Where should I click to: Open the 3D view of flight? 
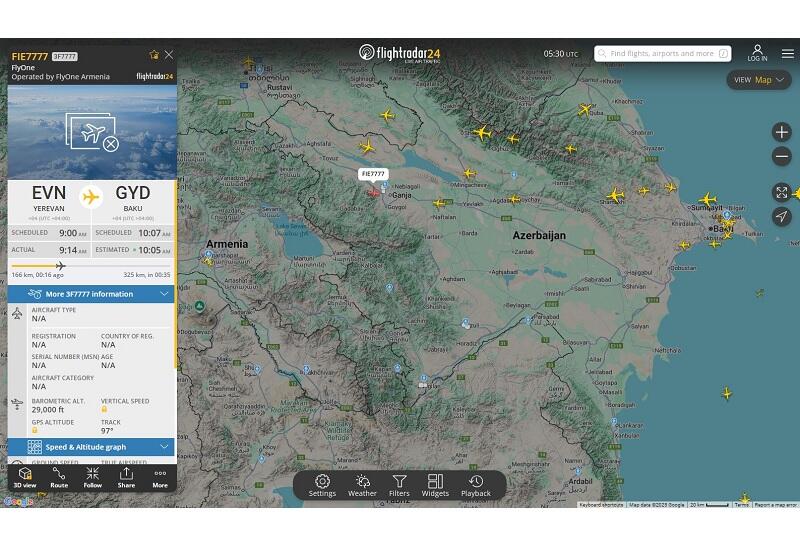click(x=25, y=478)
